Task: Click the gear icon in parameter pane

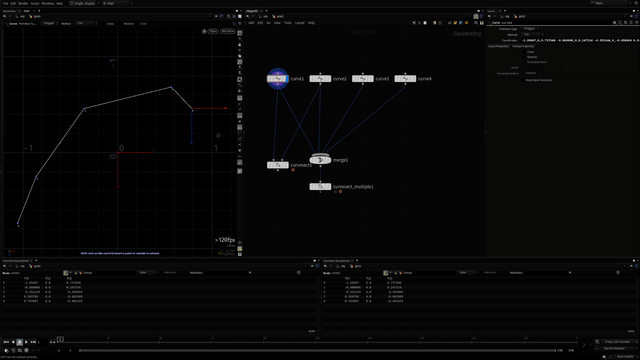Action: click(615, 23)
